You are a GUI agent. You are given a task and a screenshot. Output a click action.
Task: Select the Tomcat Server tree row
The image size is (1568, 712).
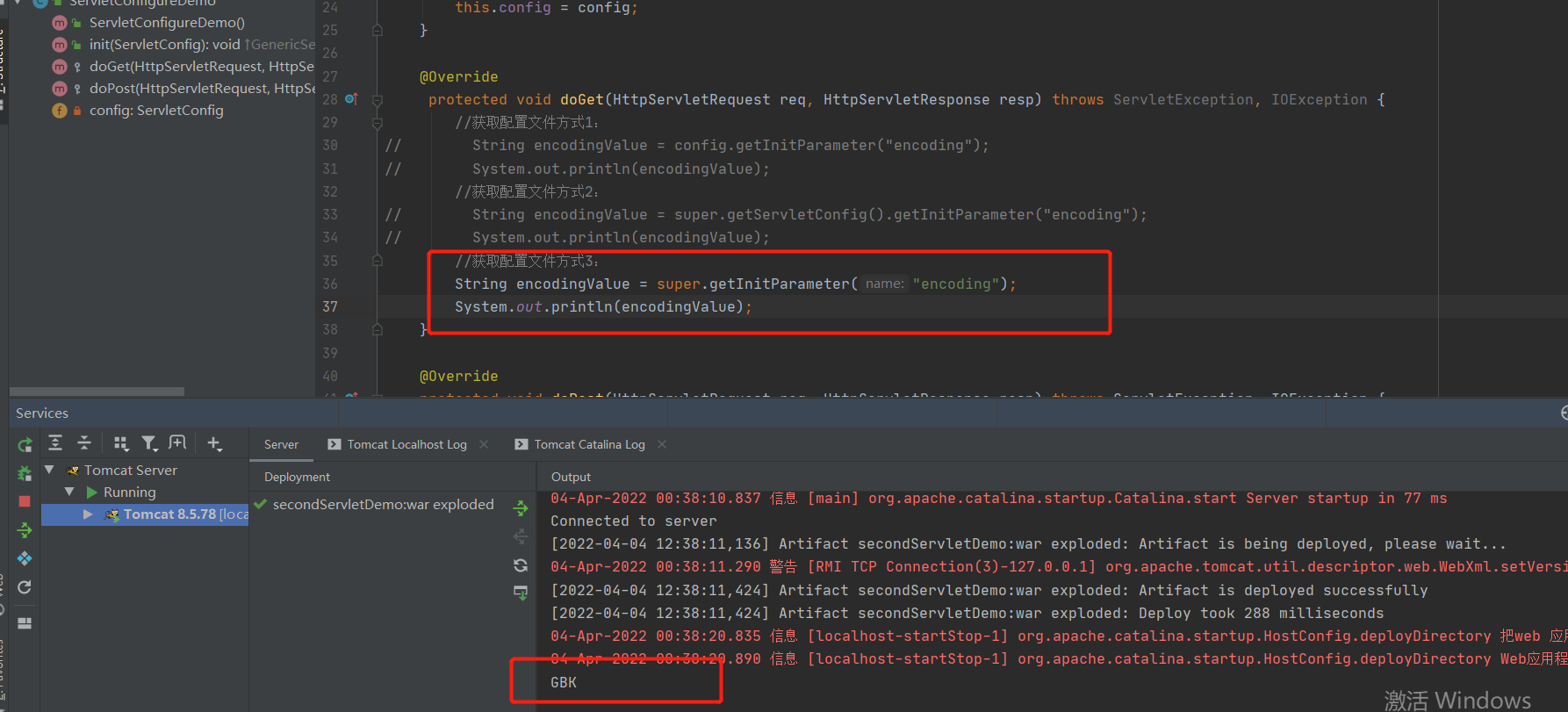click(145, 470)
